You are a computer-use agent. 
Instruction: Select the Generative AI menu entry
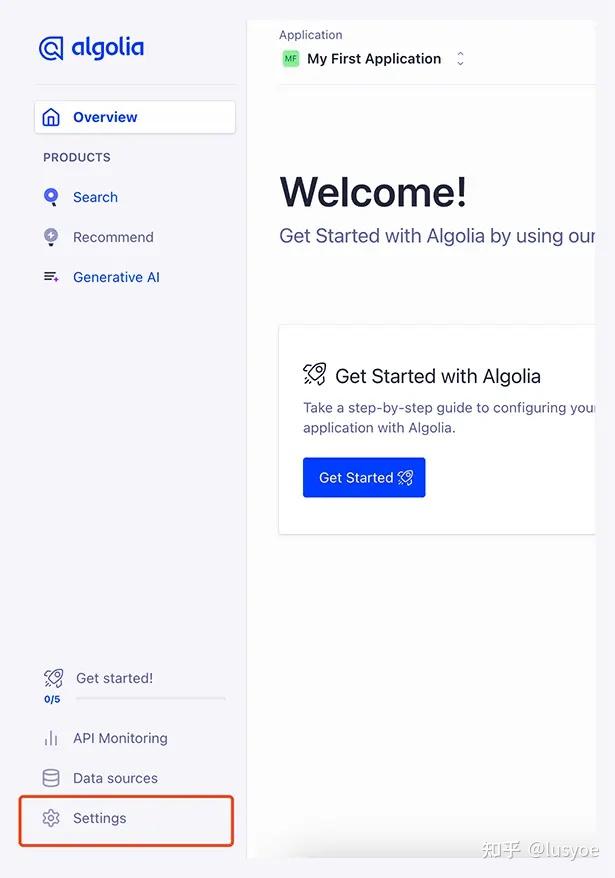coord(114,277)
